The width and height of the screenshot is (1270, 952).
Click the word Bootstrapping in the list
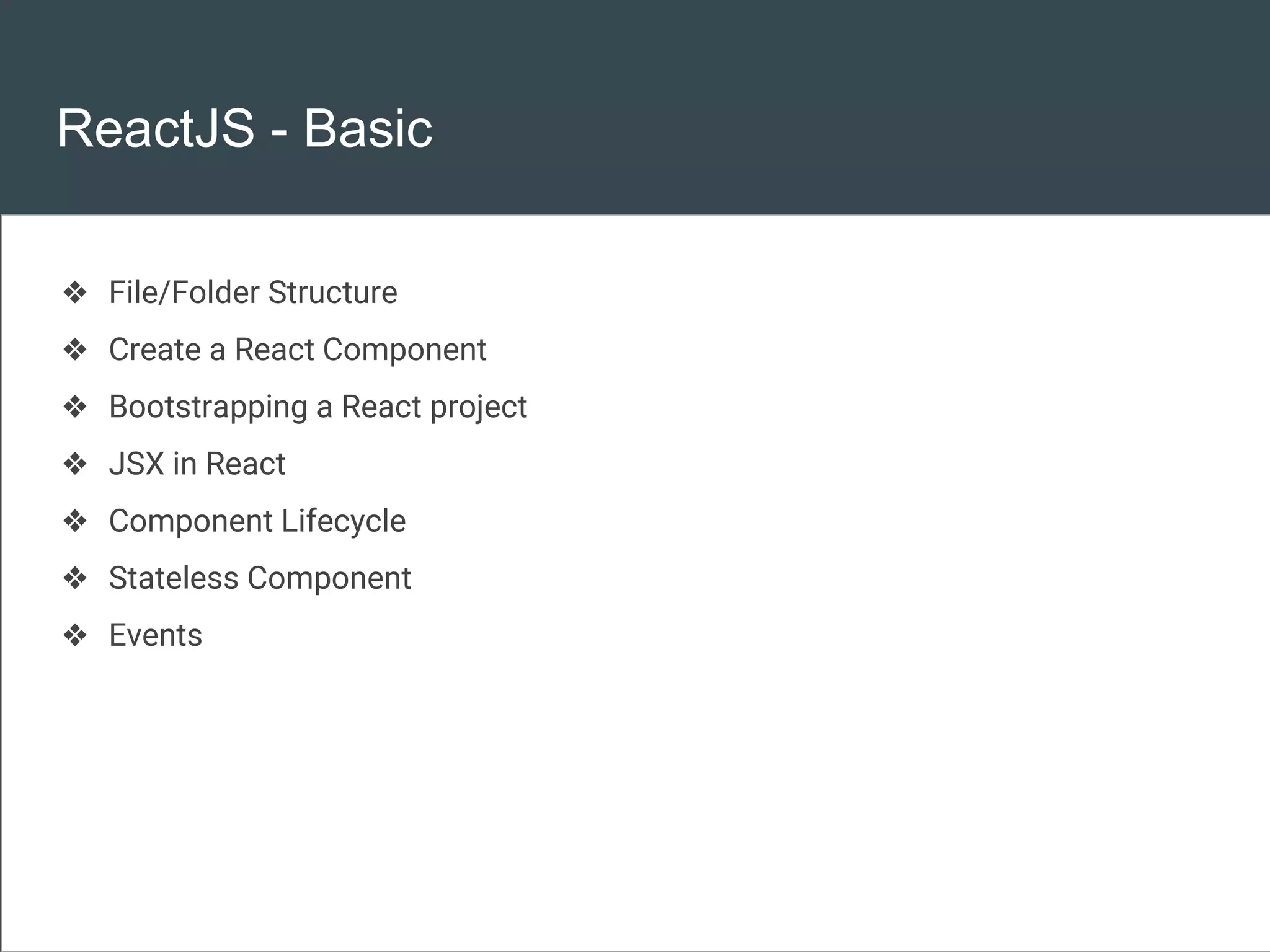coord(208,408)
